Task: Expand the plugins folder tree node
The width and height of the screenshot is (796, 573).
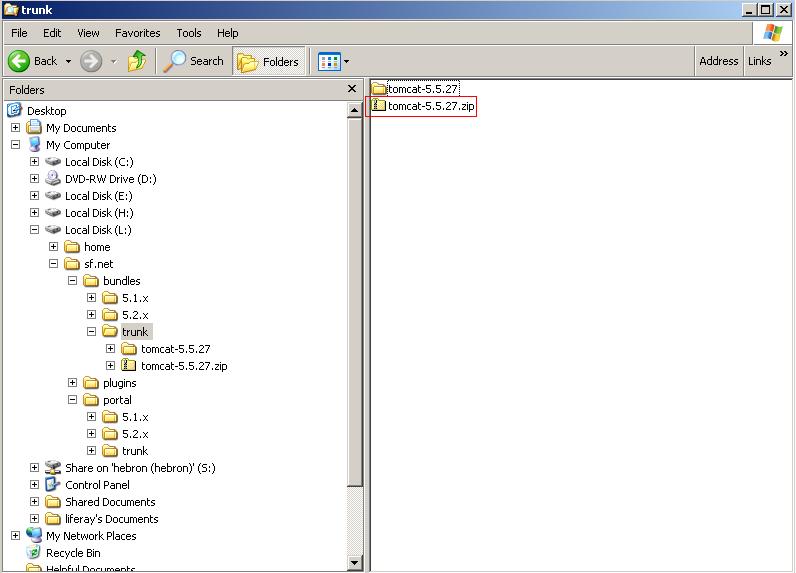Action: (x=73, y=383)
